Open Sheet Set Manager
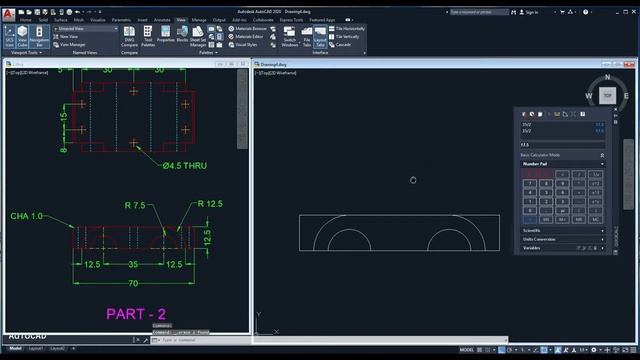This screenshot has width=640, height=360. tap(198, 36)
